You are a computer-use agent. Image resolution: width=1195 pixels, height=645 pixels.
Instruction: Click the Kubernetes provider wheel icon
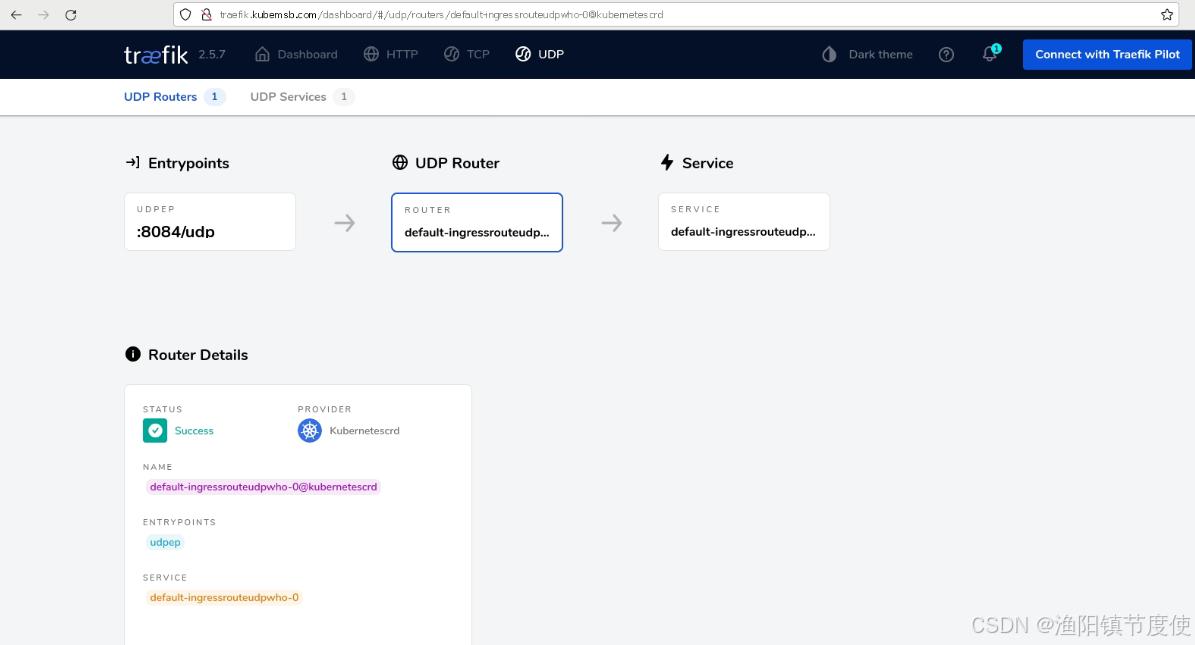click(309, 431)
